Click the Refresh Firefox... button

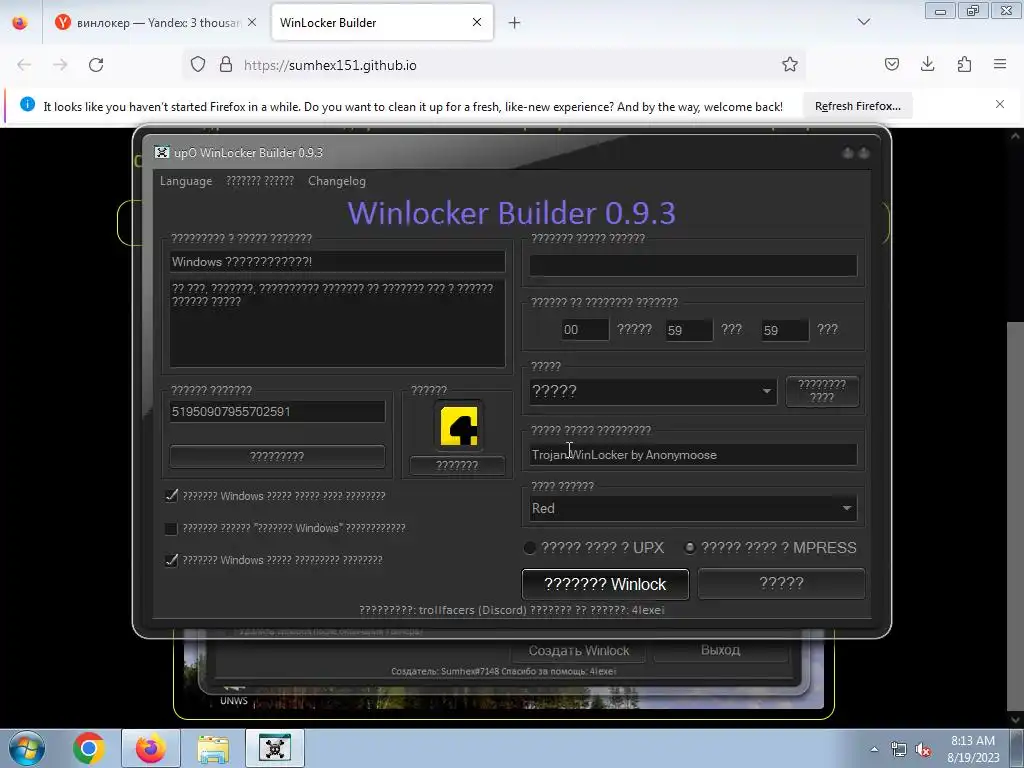pyautogui.click(x=857, y=106)
